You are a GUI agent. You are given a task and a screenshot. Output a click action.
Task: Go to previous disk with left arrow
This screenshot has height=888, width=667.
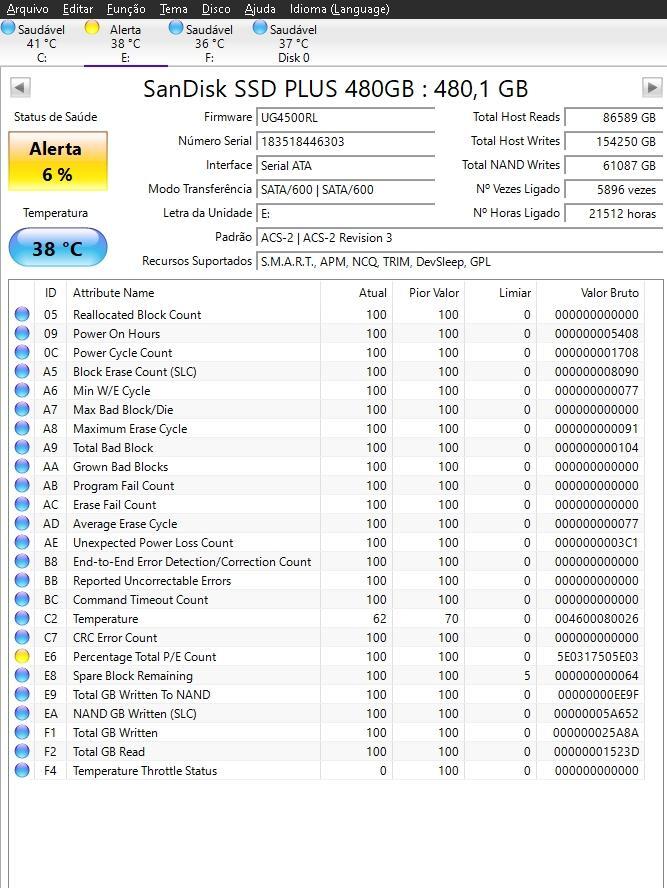tap(20, 88)
